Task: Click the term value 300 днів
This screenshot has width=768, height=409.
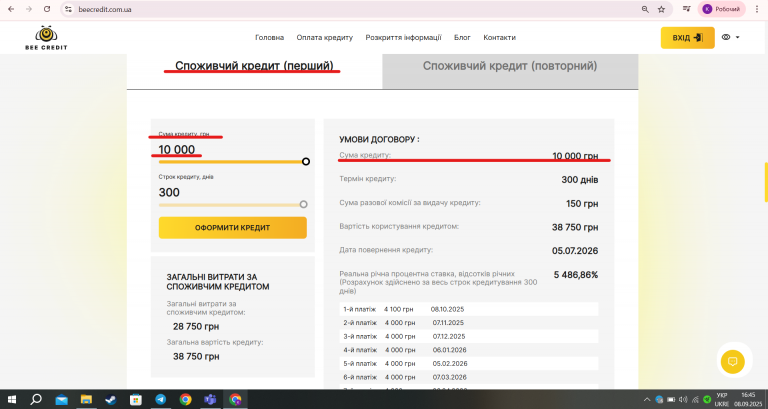Action: (x=580, y=180)
